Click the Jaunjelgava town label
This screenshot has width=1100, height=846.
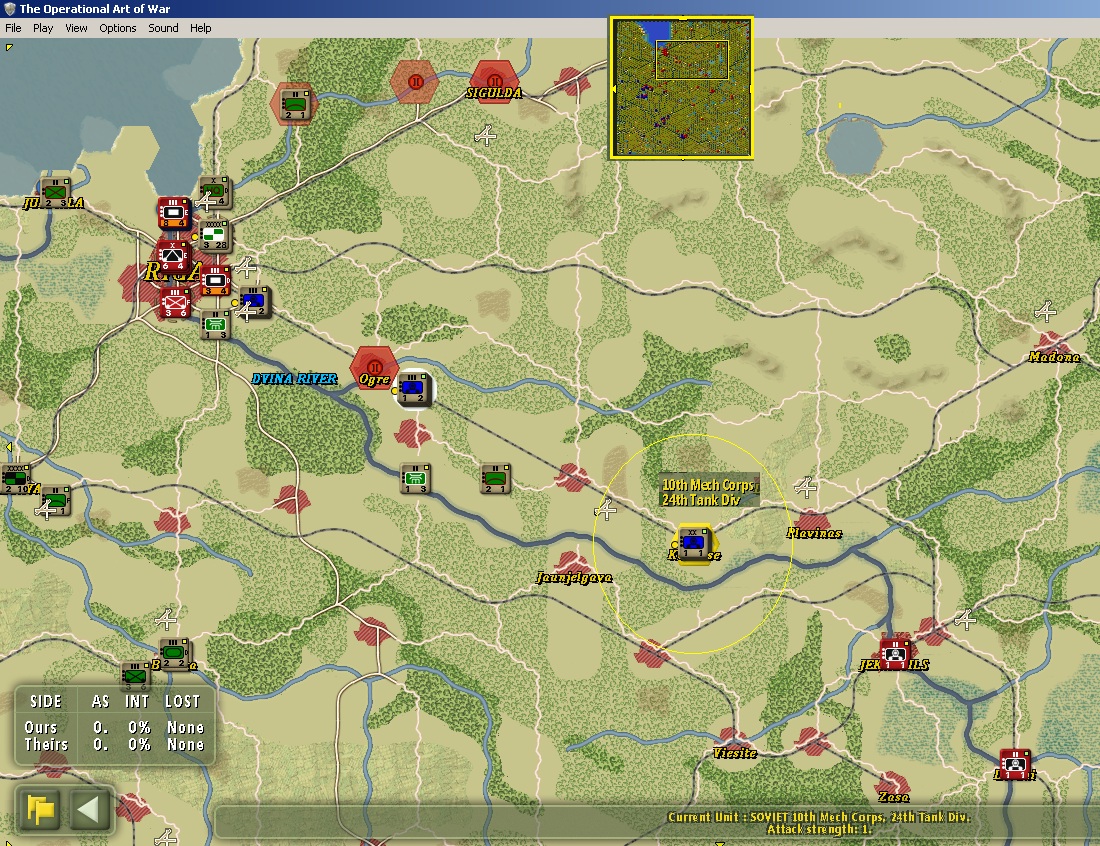coord(574,577)
